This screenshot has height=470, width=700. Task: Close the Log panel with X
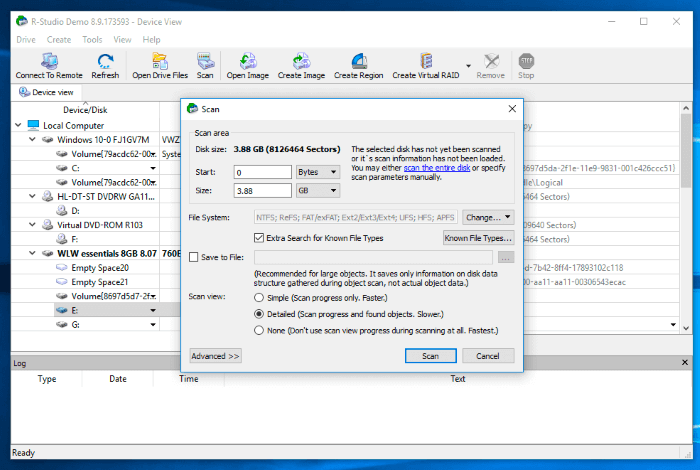(685, 362)
